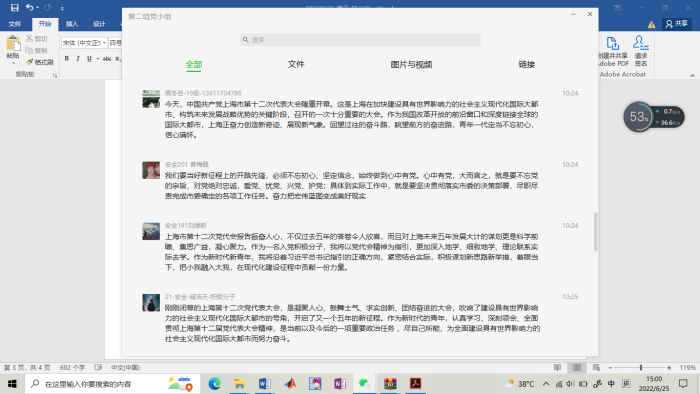This screenshot has width=700, height=394.
Task: Toggle Italic formatting
Action: 78,58
